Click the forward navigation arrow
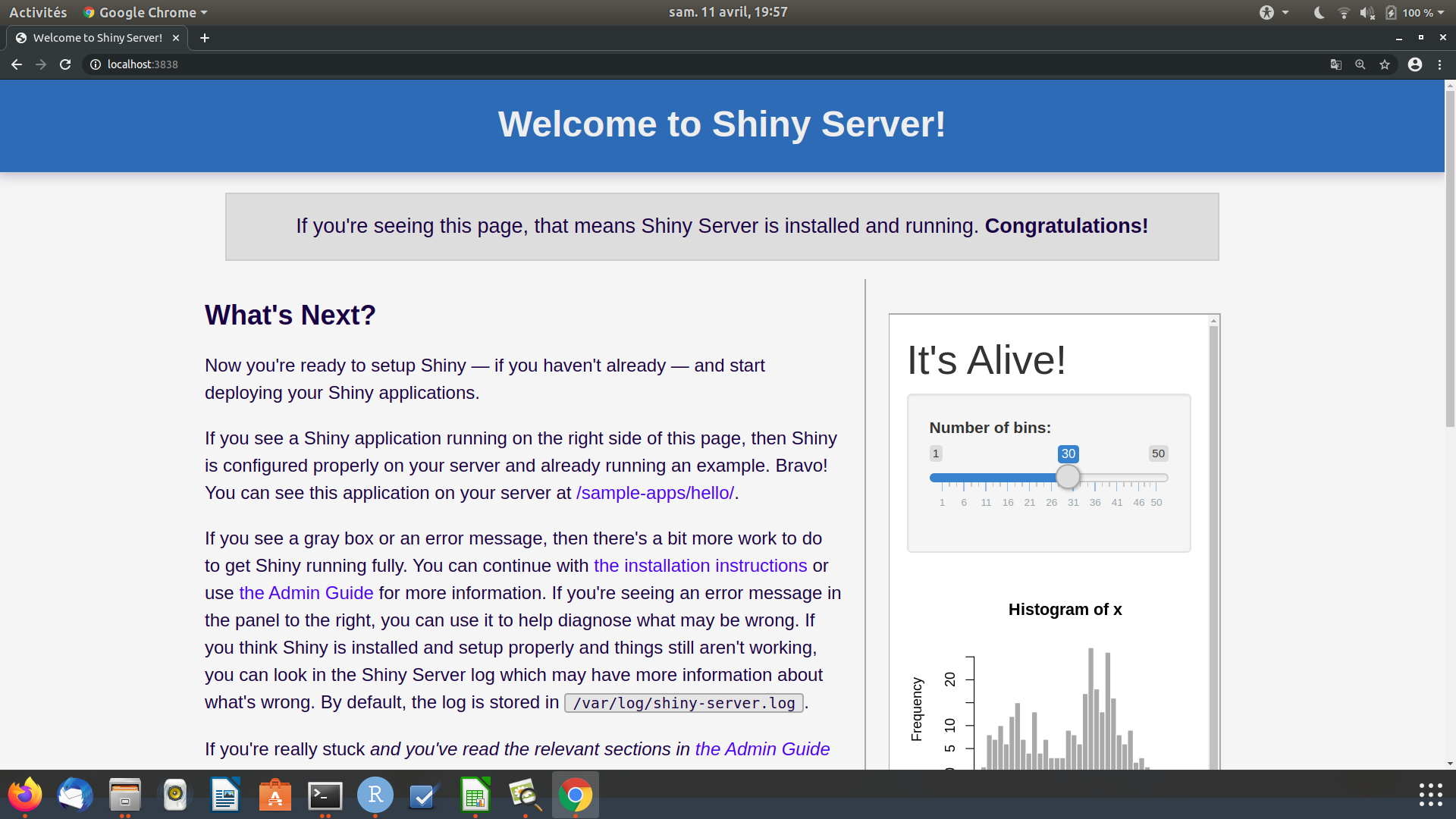Screen dimensions: 1456x819 pyautogui.click(x=41, y=64)
